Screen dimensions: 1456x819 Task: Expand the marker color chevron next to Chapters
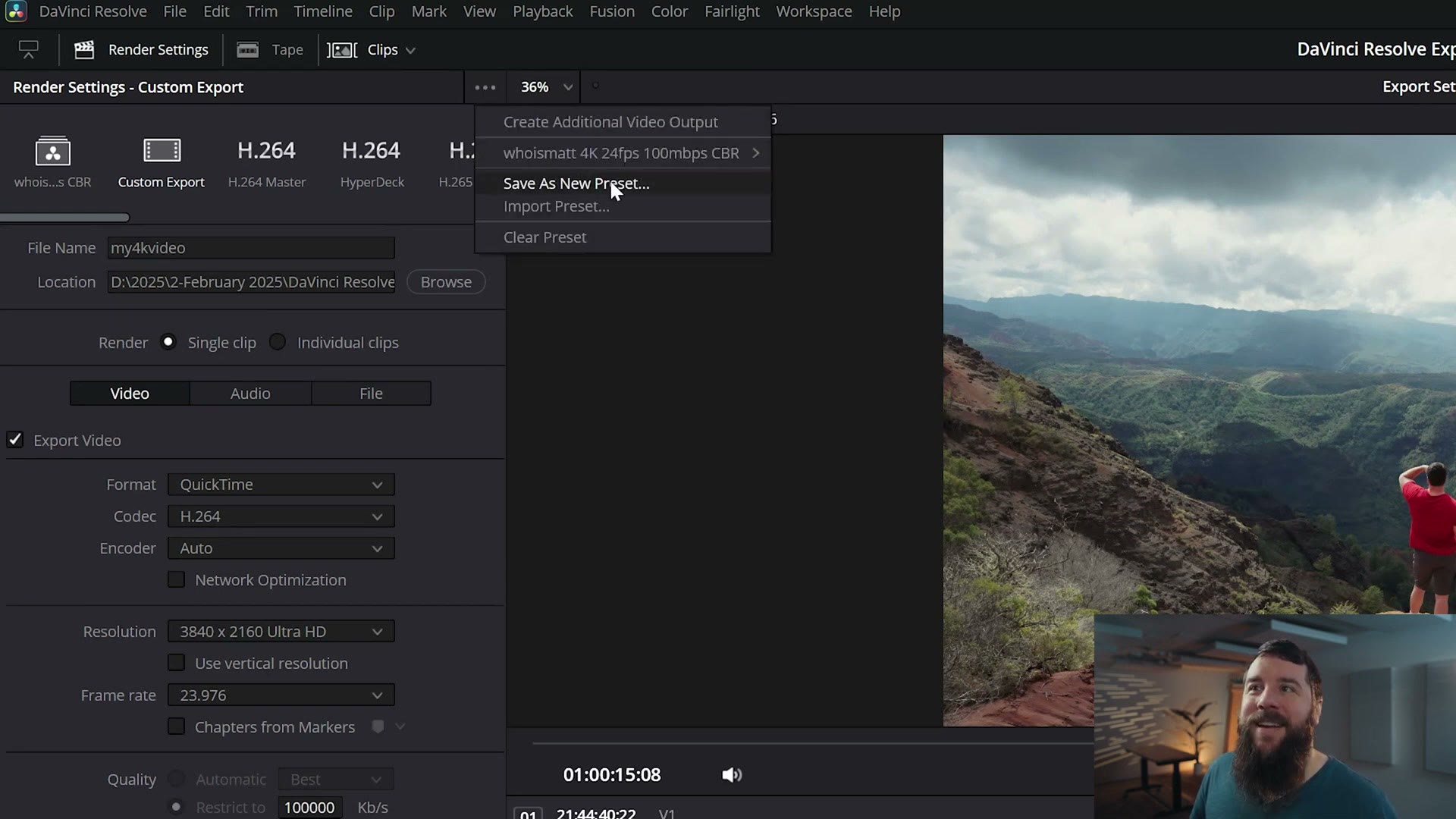(x=400, y=726)
